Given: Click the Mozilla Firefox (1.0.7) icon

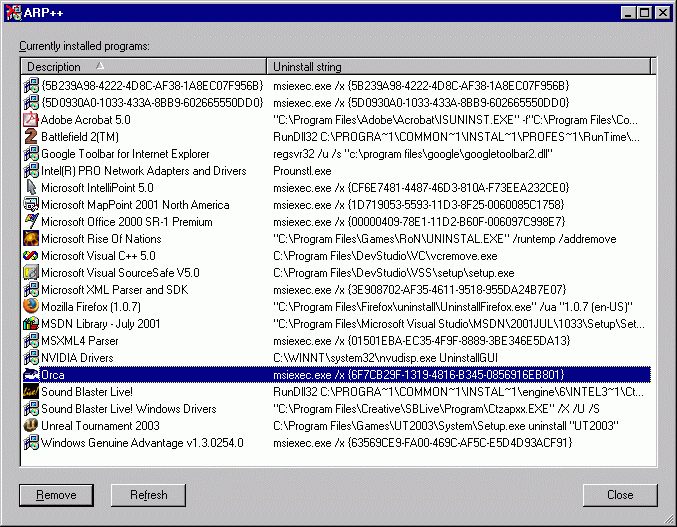Looking at the screenshot, I should click(x=31, y=306).
